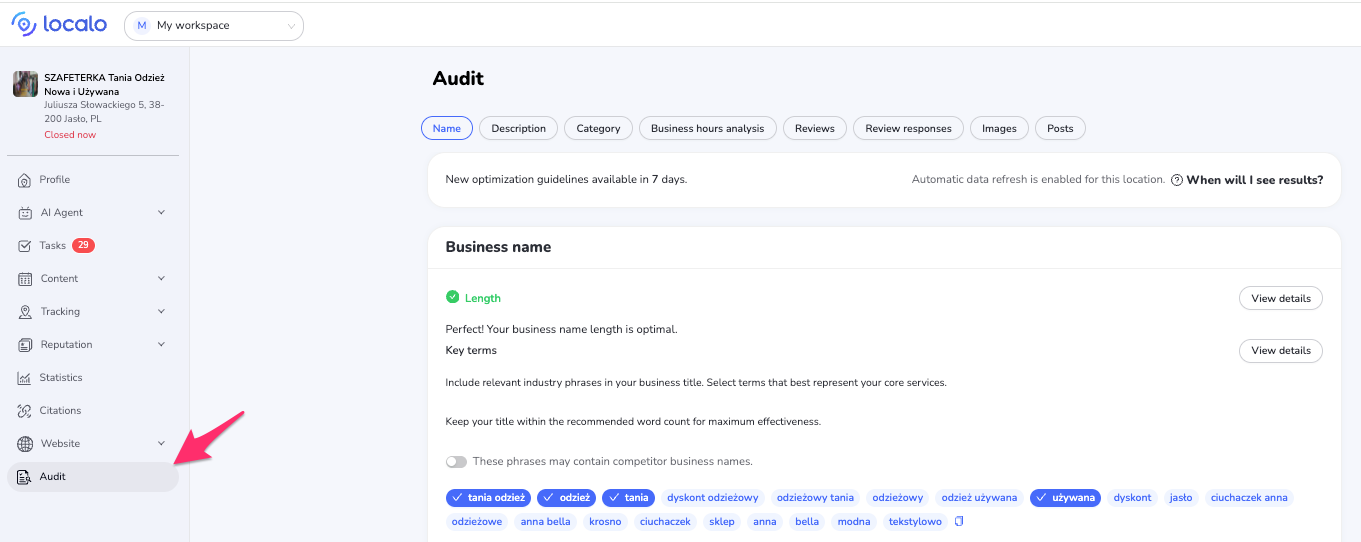Select the 'odzież używana' phrase chip
1361x542 pixels.
tap(979, 497)
